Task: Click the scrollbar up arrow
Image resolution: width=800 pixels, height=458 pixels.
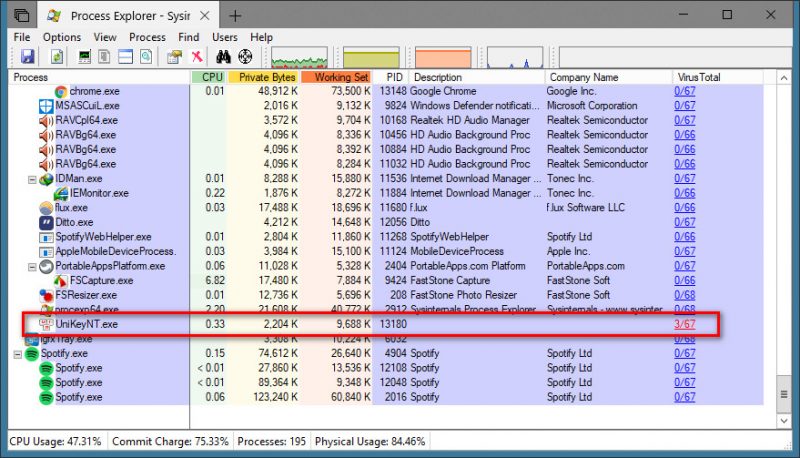Action: 784,78
